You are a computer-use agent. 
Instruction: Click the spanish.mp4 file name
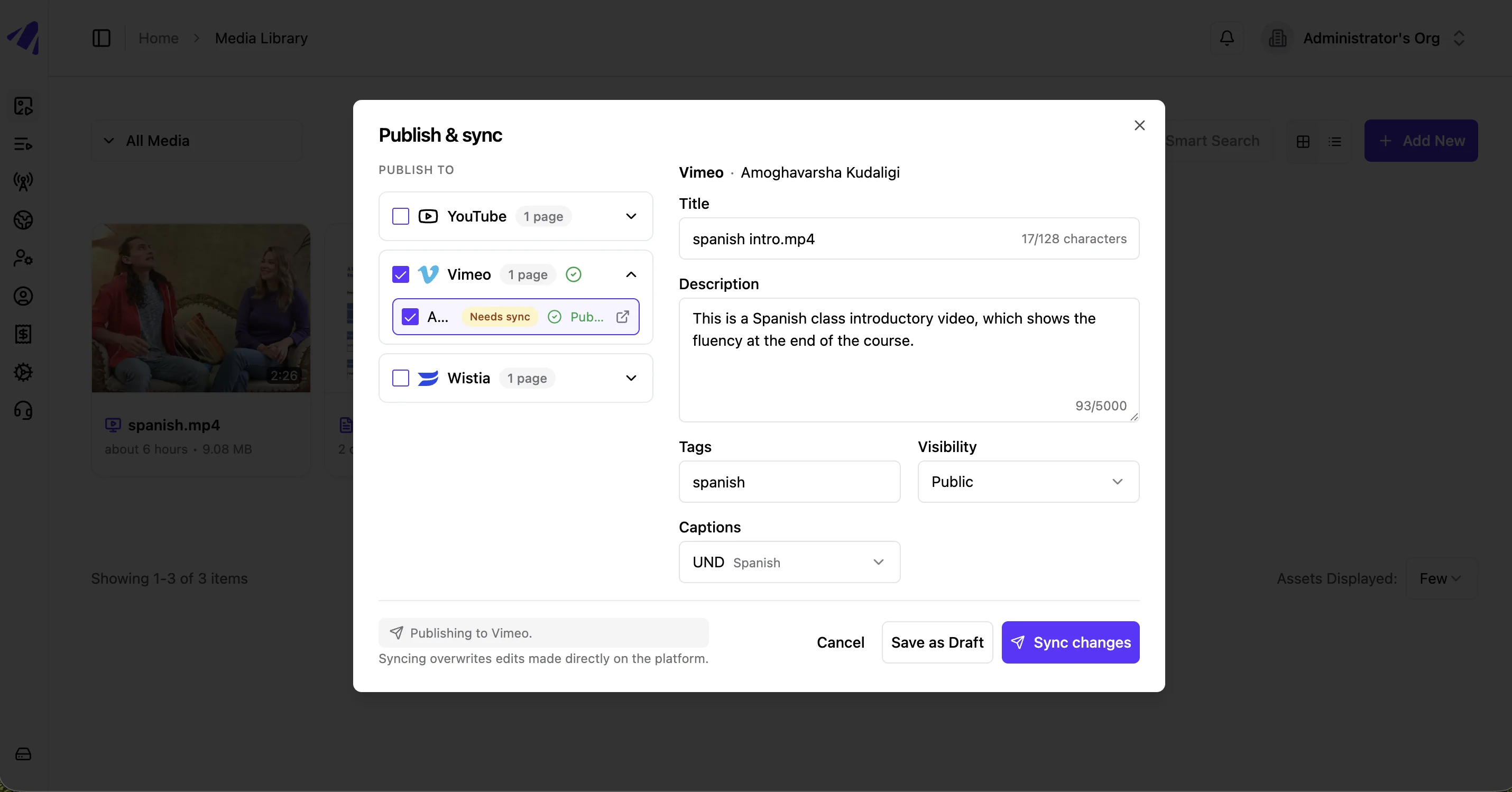174,425
